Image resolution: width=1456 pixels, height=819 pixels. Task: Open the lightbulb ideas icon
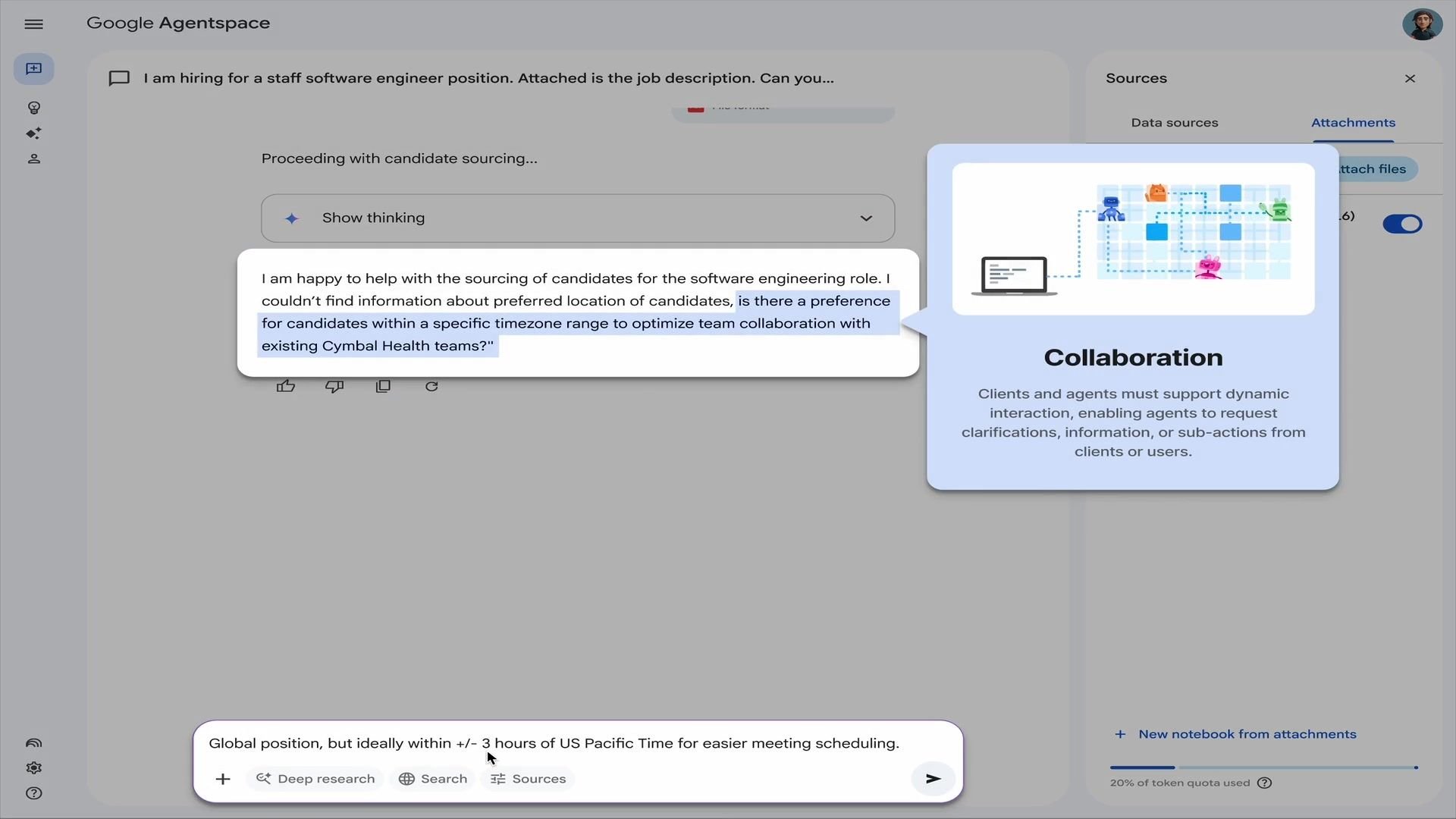33,108
